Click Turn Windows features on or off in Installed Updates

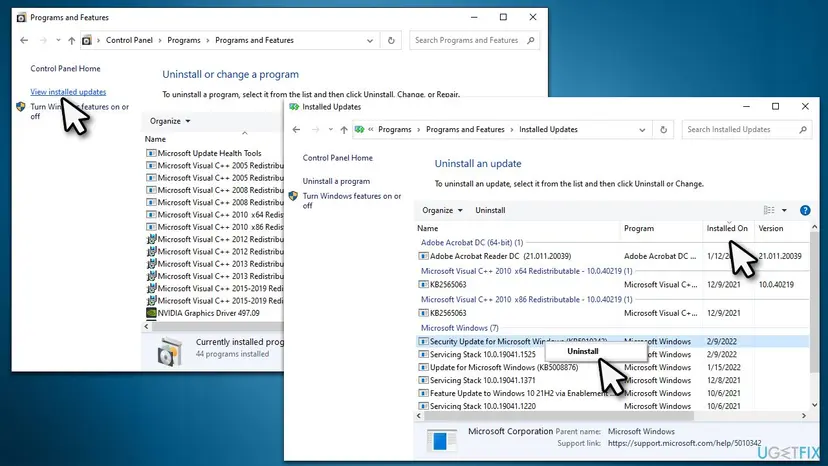click(x=352, y=200)
